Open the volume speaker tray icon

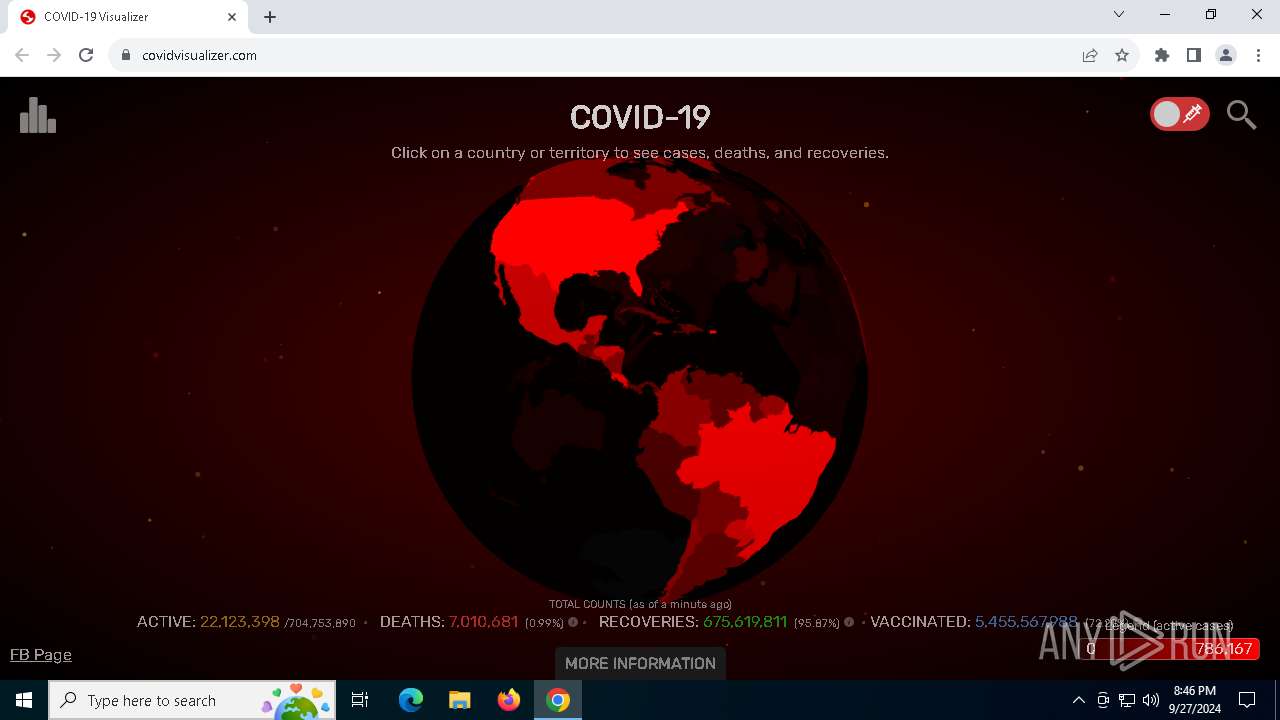1151,700
